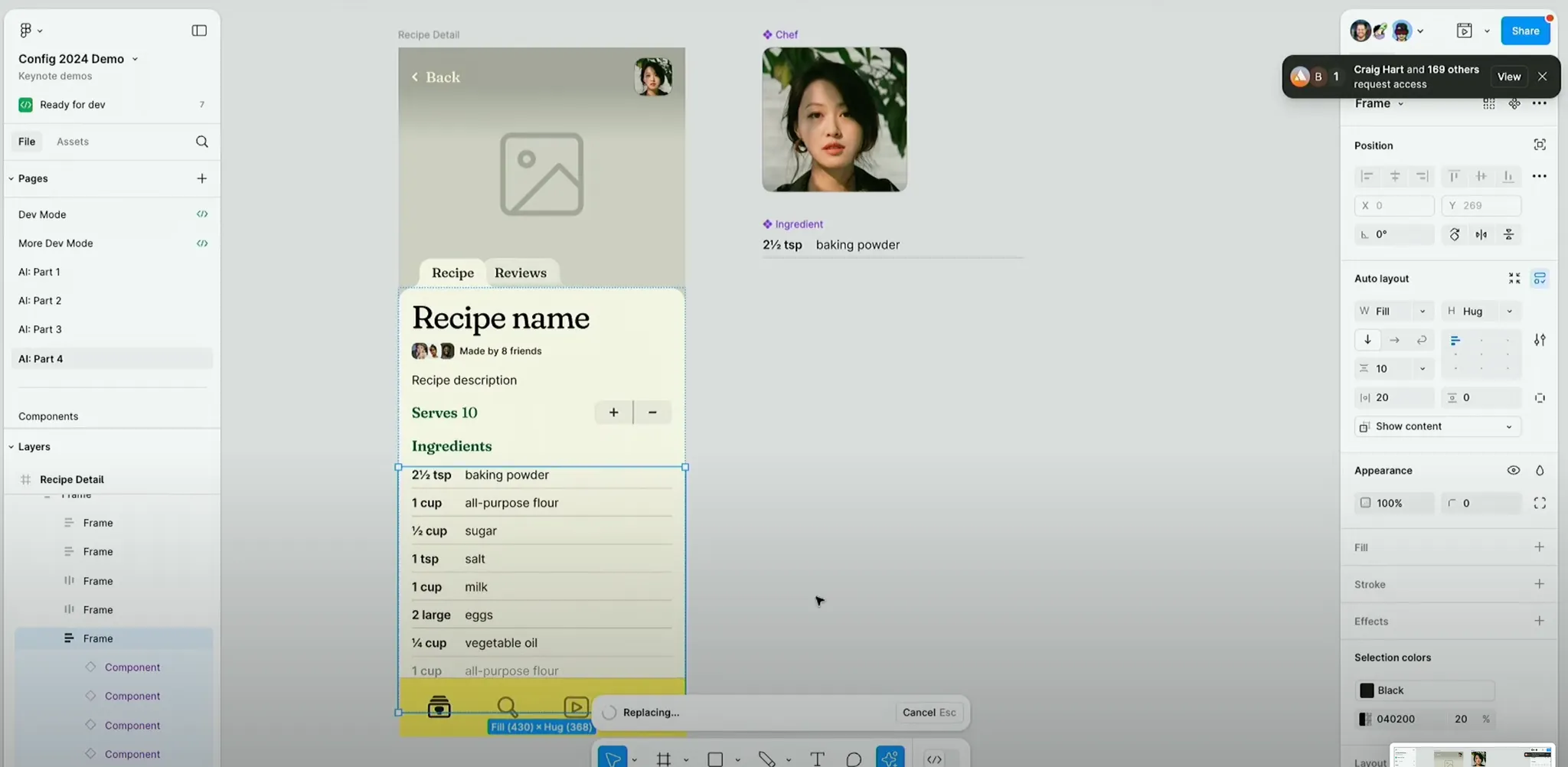Select the Text tool
1568x767 pixels.
pos(818,759)
